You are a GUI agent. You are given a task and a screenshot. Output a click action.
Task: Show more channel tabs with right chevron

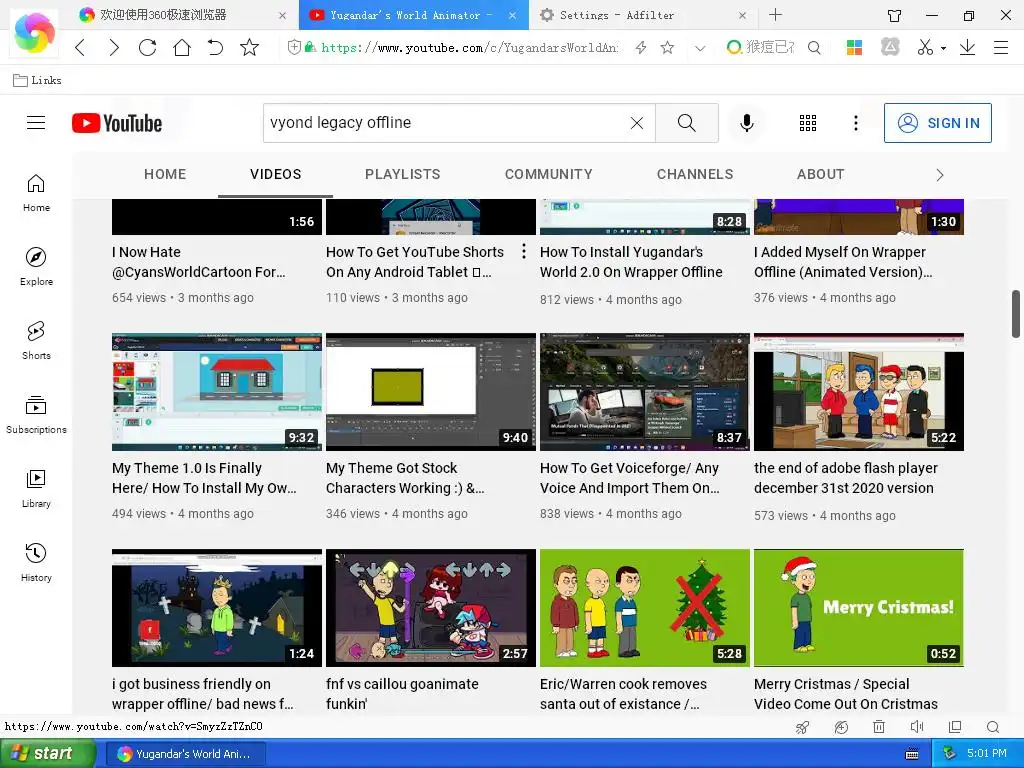pos(940,175)
